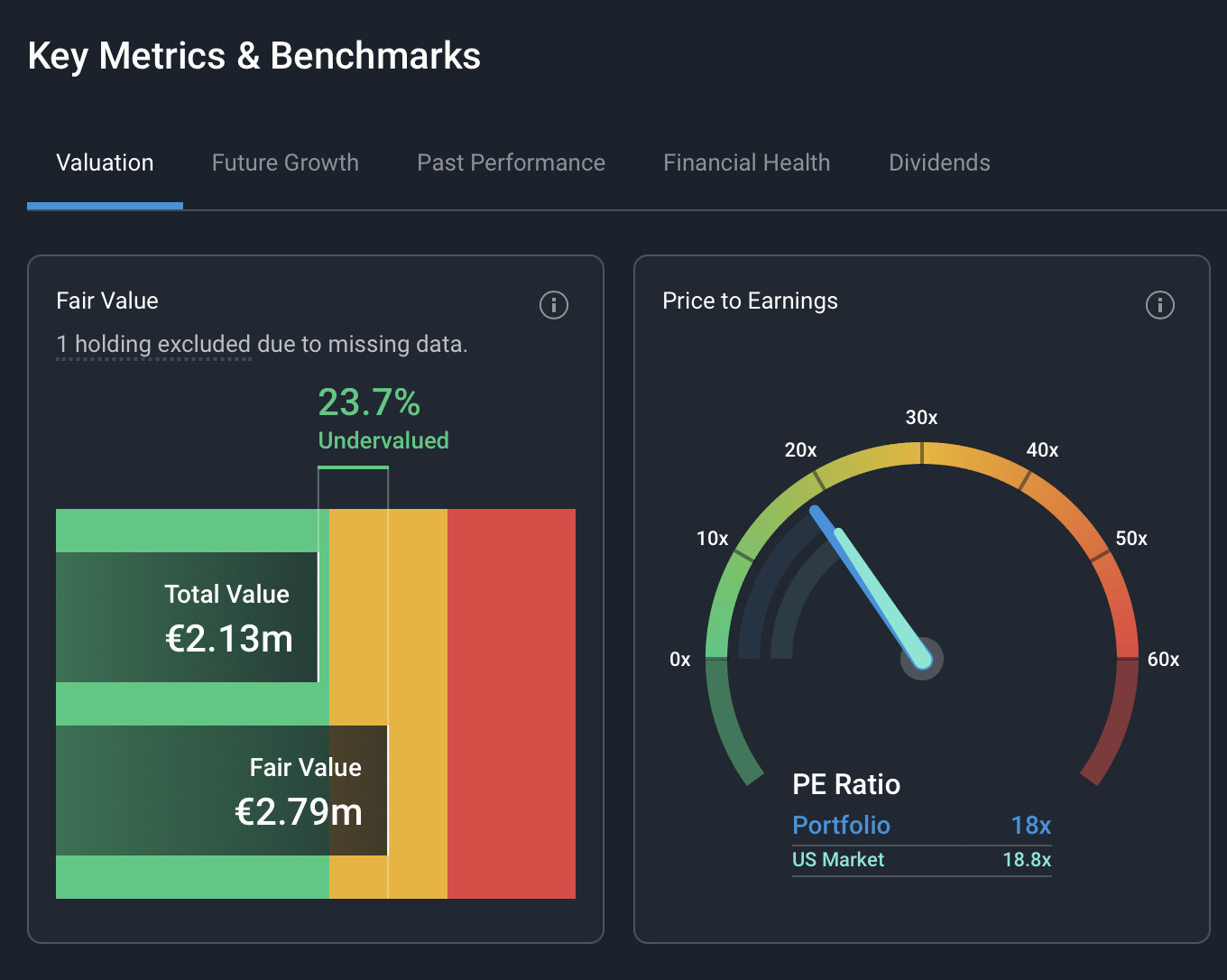The height and width of the screenshot is (980, 1227).
Task: Click the Portfolio PE ratio label
Action: [x=841, y=825]
